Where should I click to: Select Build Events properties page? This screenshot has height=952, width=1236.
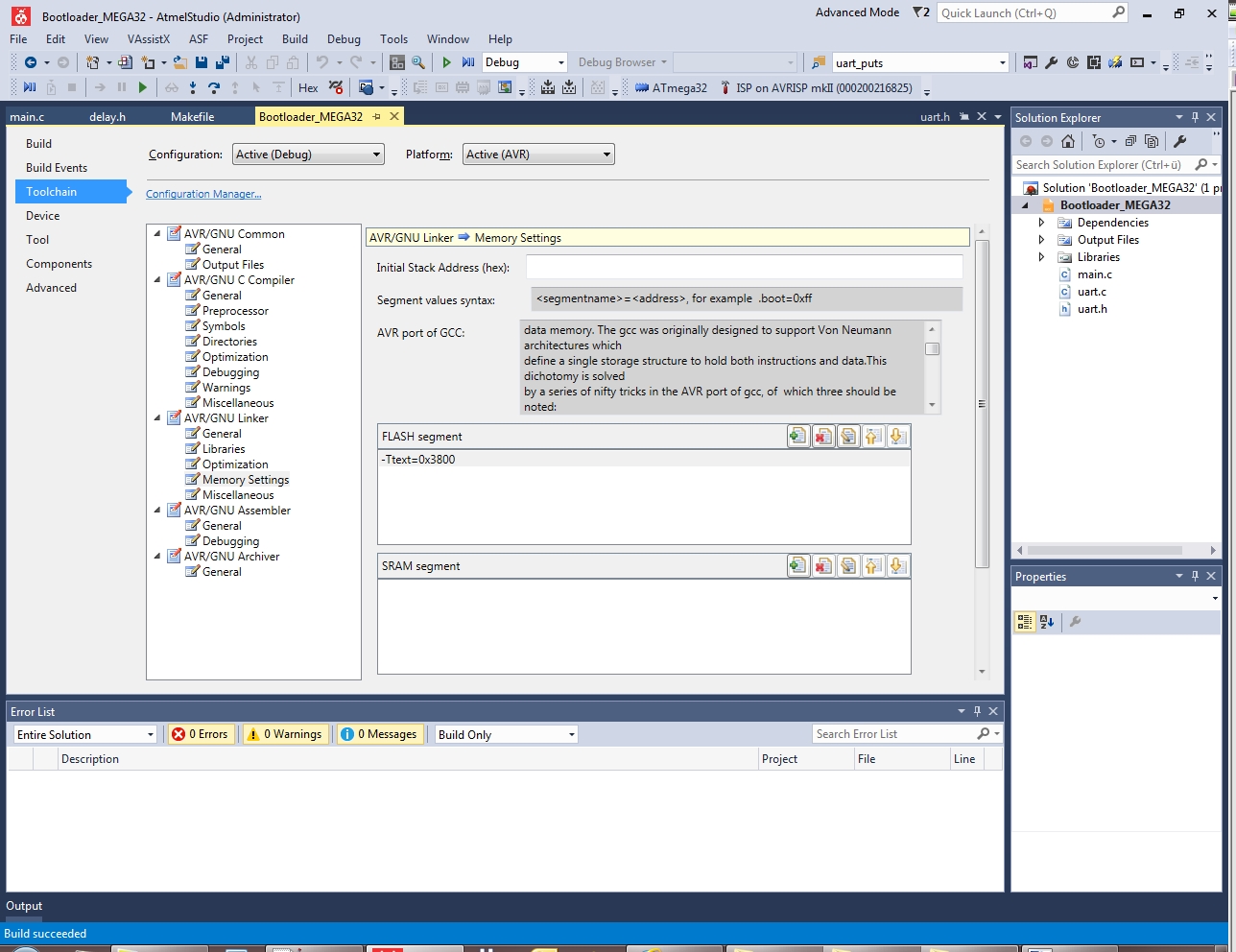pyautogui.click(x=57, y=168)
